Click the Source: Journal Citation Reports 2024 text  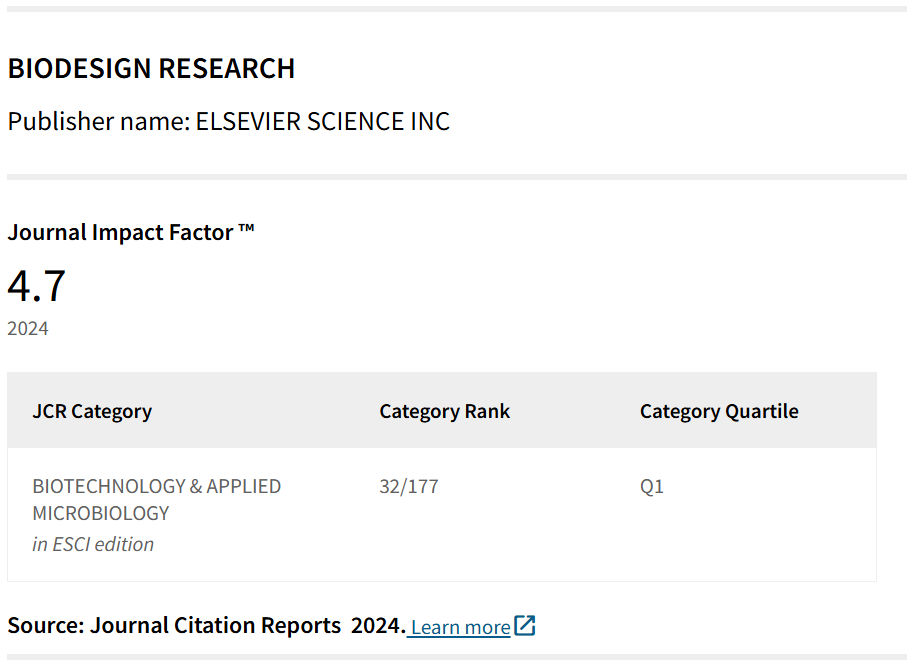tap(206, 626)
